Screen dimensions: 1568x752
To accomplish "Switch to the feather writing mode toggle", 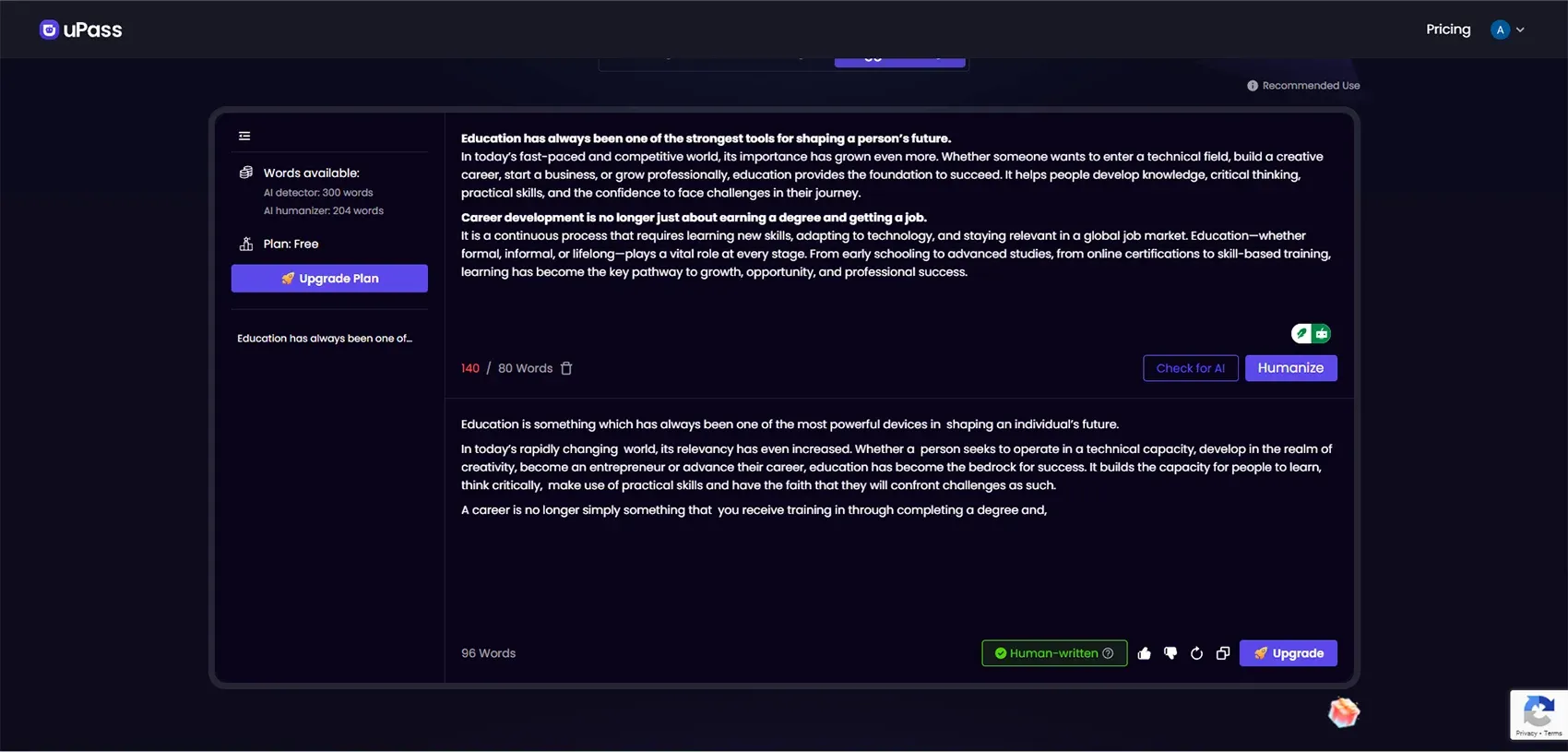I will [x=1301, y=334].
